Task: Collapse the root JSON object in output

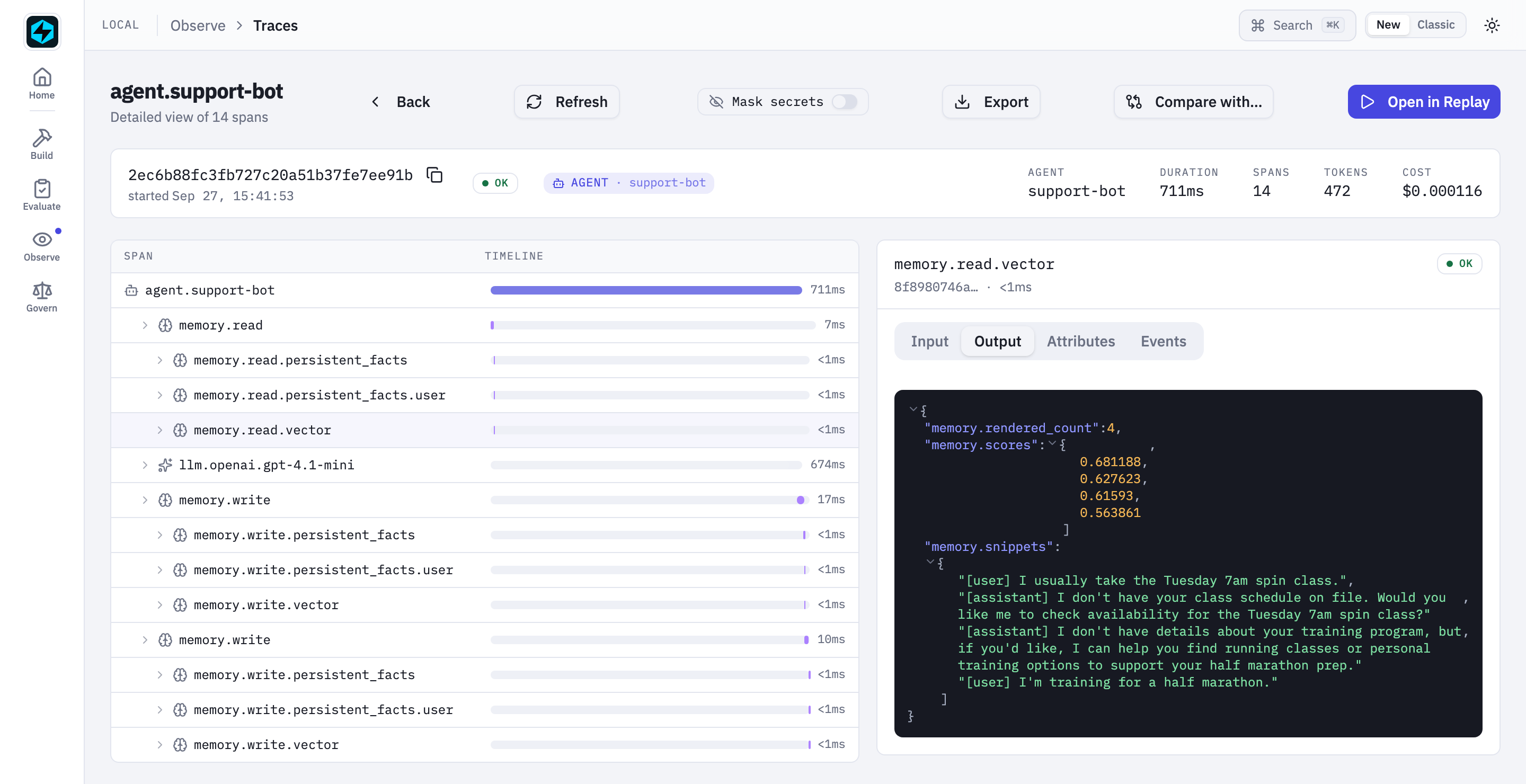Action: click(x=913, y=409)
